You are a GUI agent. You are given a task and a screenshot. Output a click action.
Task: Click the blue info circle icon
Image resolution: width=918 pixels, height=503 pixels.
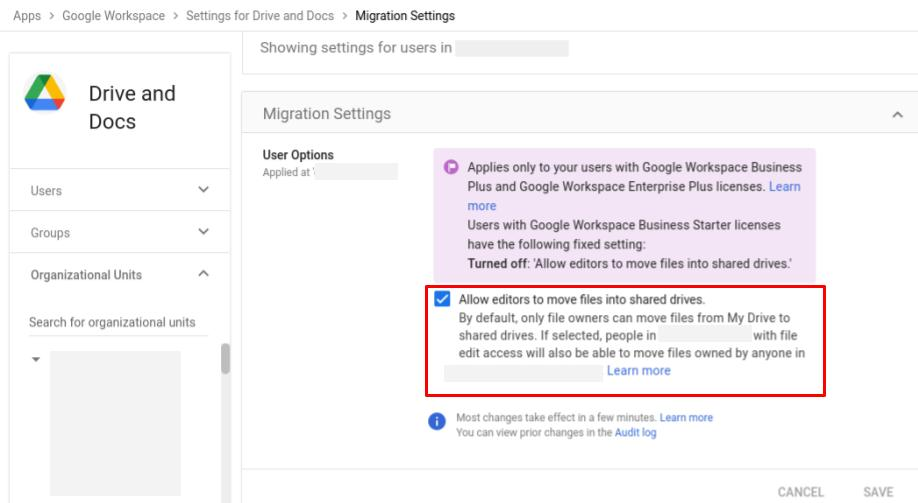point(437,421)
